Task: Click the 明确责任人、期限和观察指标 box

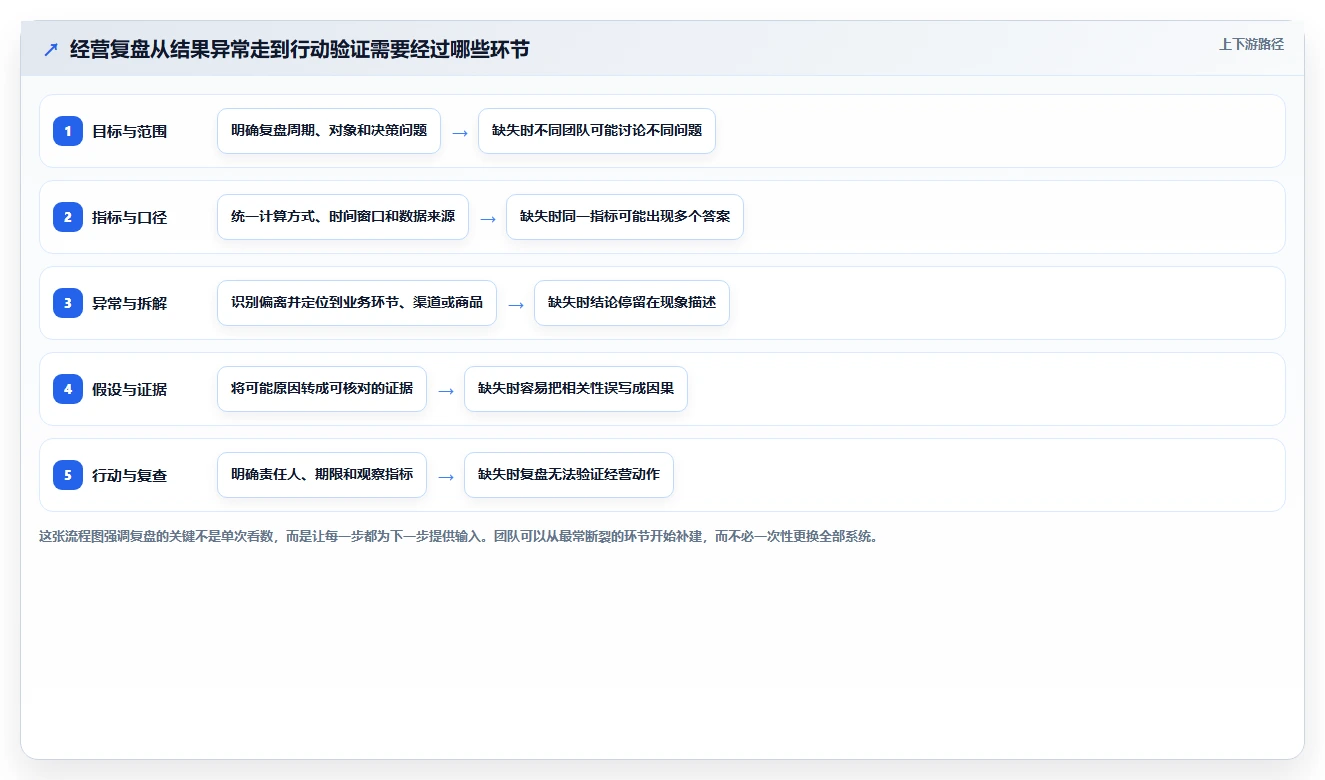Action: point(322,475)
